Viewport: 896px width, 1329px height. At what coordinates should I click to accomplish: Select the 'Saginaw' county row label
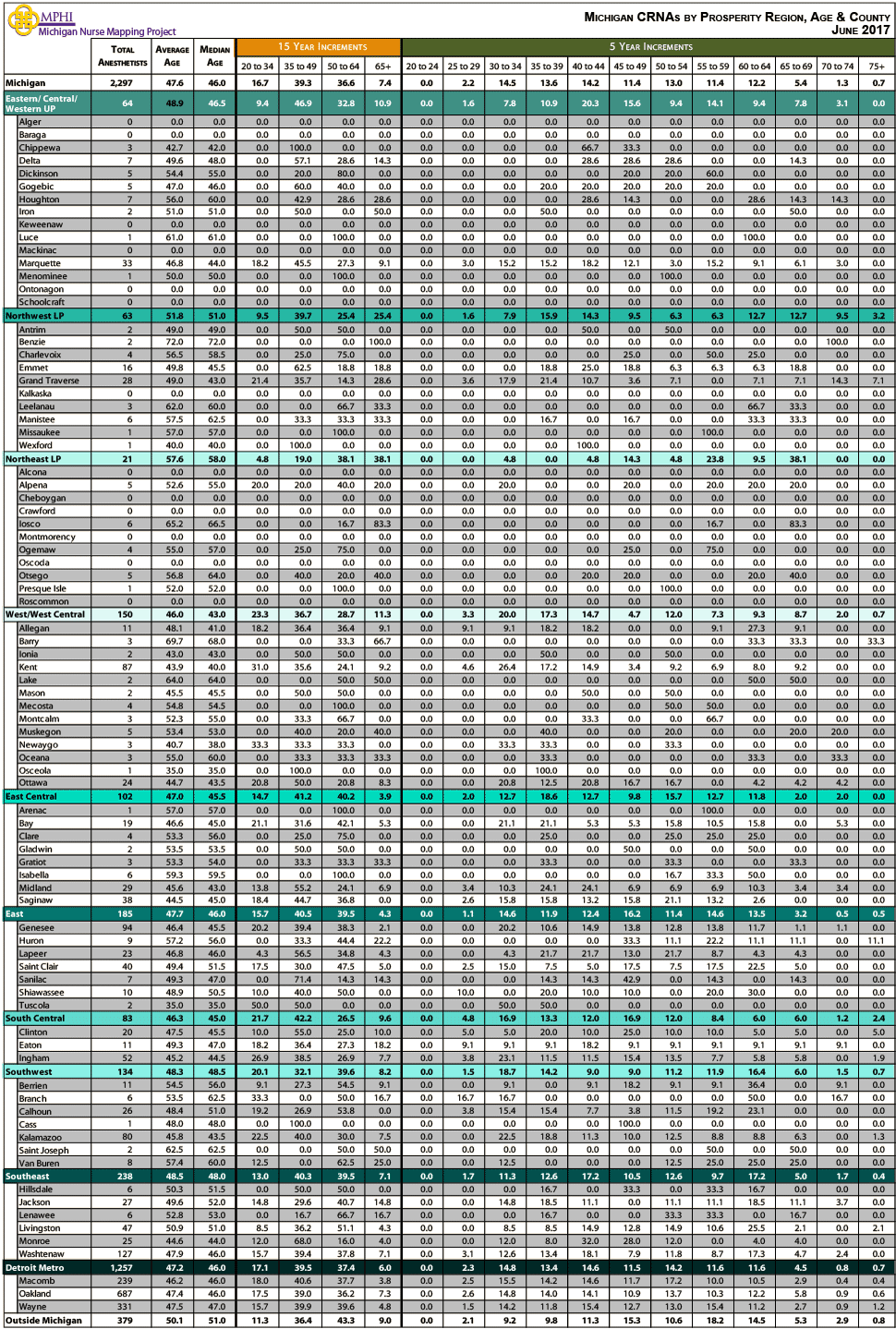coord(36,900)
